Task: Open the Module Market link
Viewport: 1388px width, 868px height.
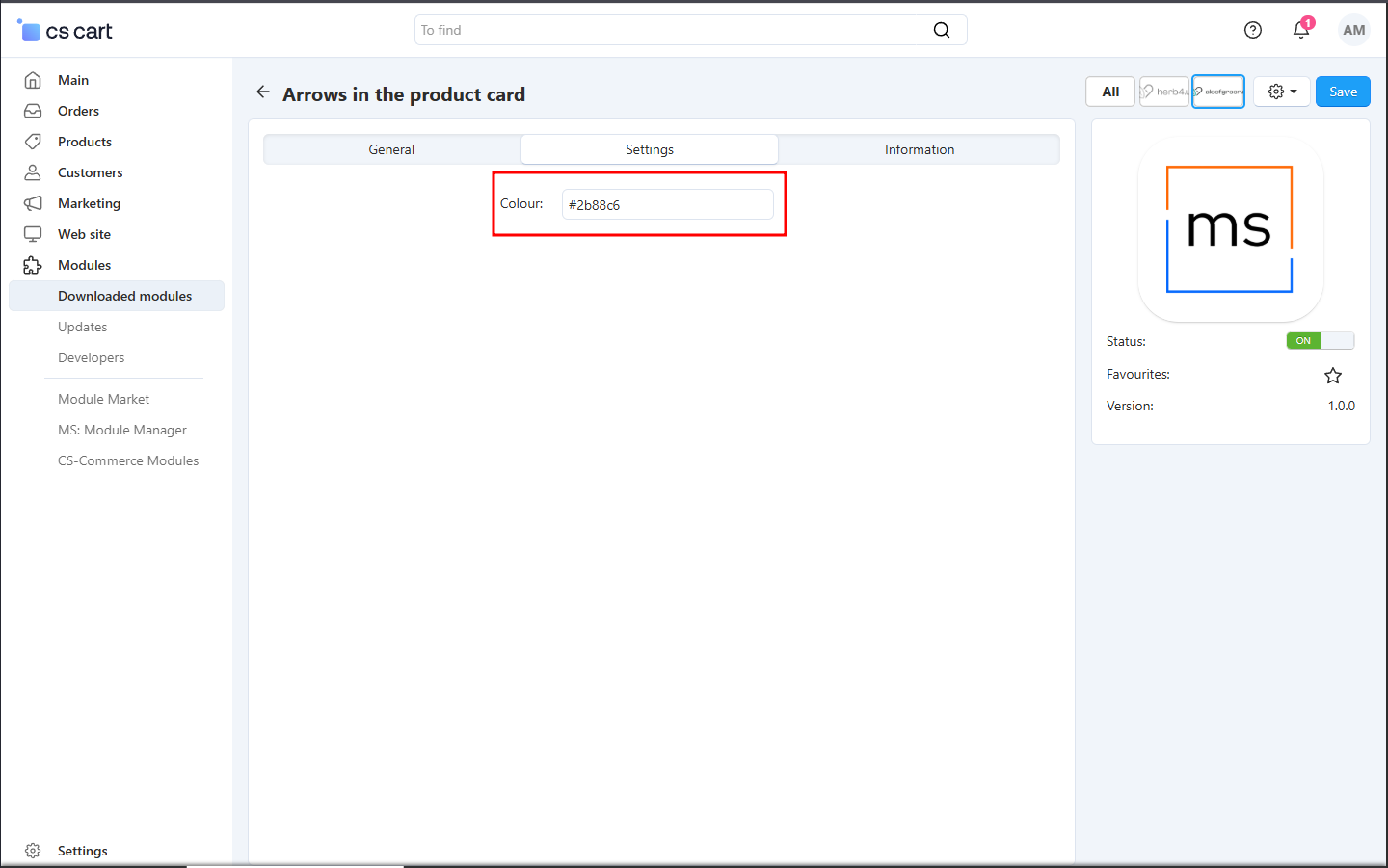Action: [103, 399]
